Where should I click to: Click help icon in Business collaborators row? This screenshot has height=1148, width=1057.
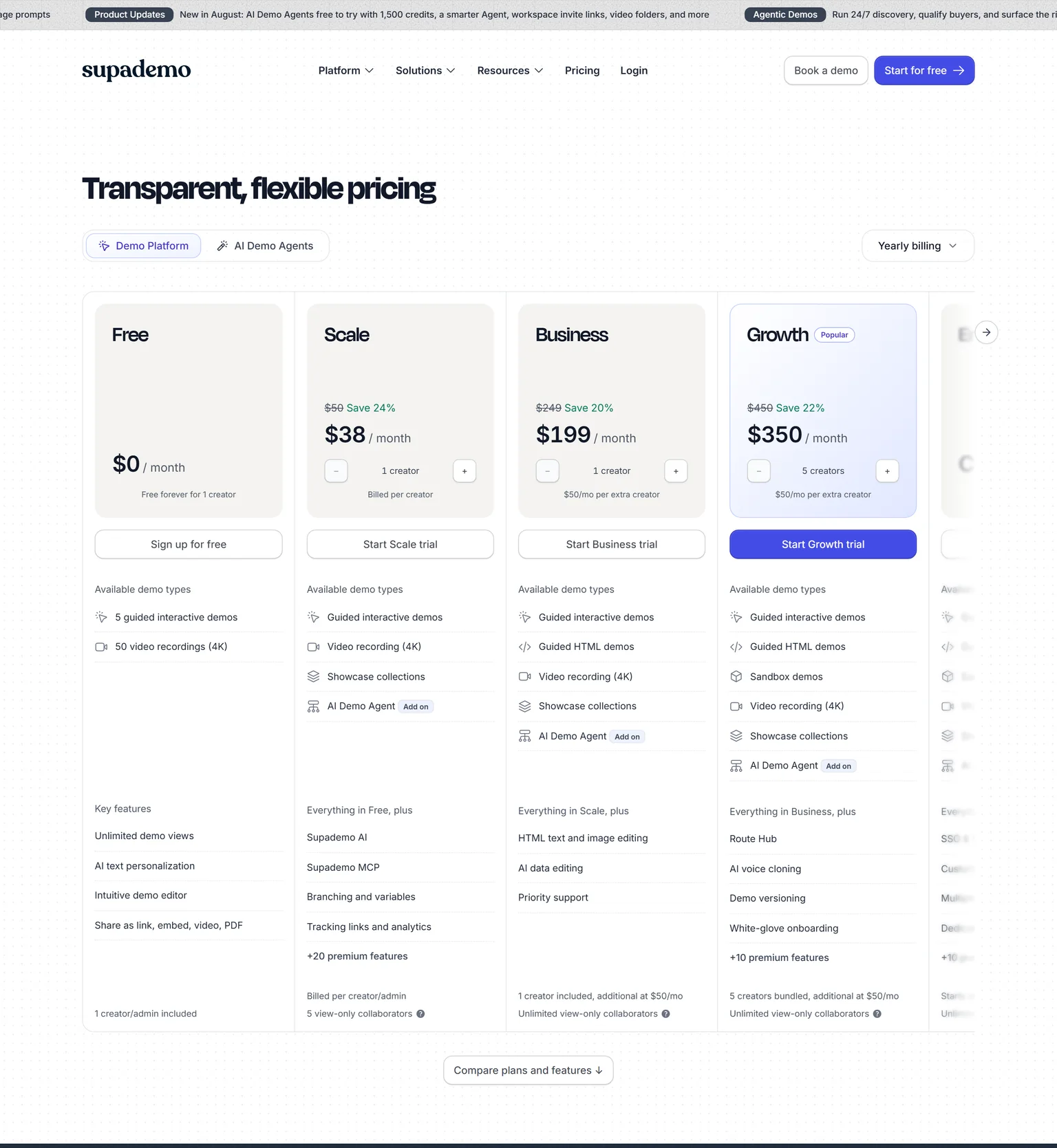[x=665, y=1014]
